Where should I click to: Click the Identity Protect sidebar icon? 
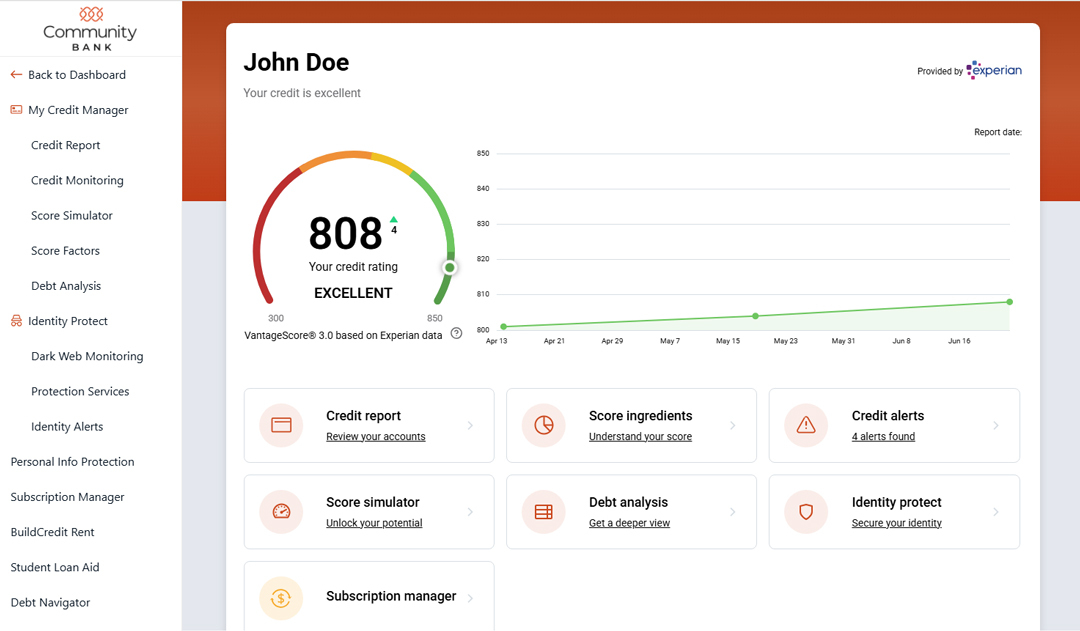point(17,321)
